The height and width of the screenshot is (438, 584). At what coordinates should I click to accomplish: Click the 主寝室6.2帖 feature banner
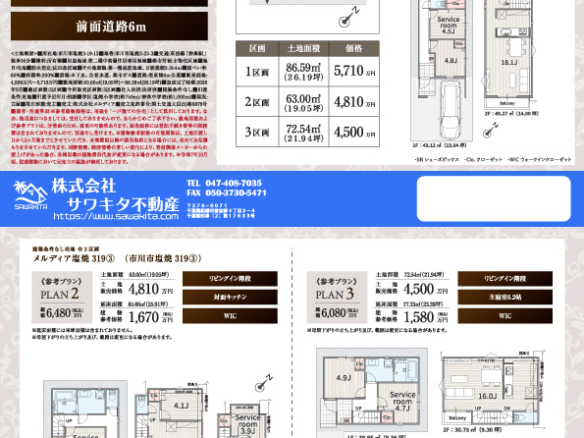(x=505, y=297)
